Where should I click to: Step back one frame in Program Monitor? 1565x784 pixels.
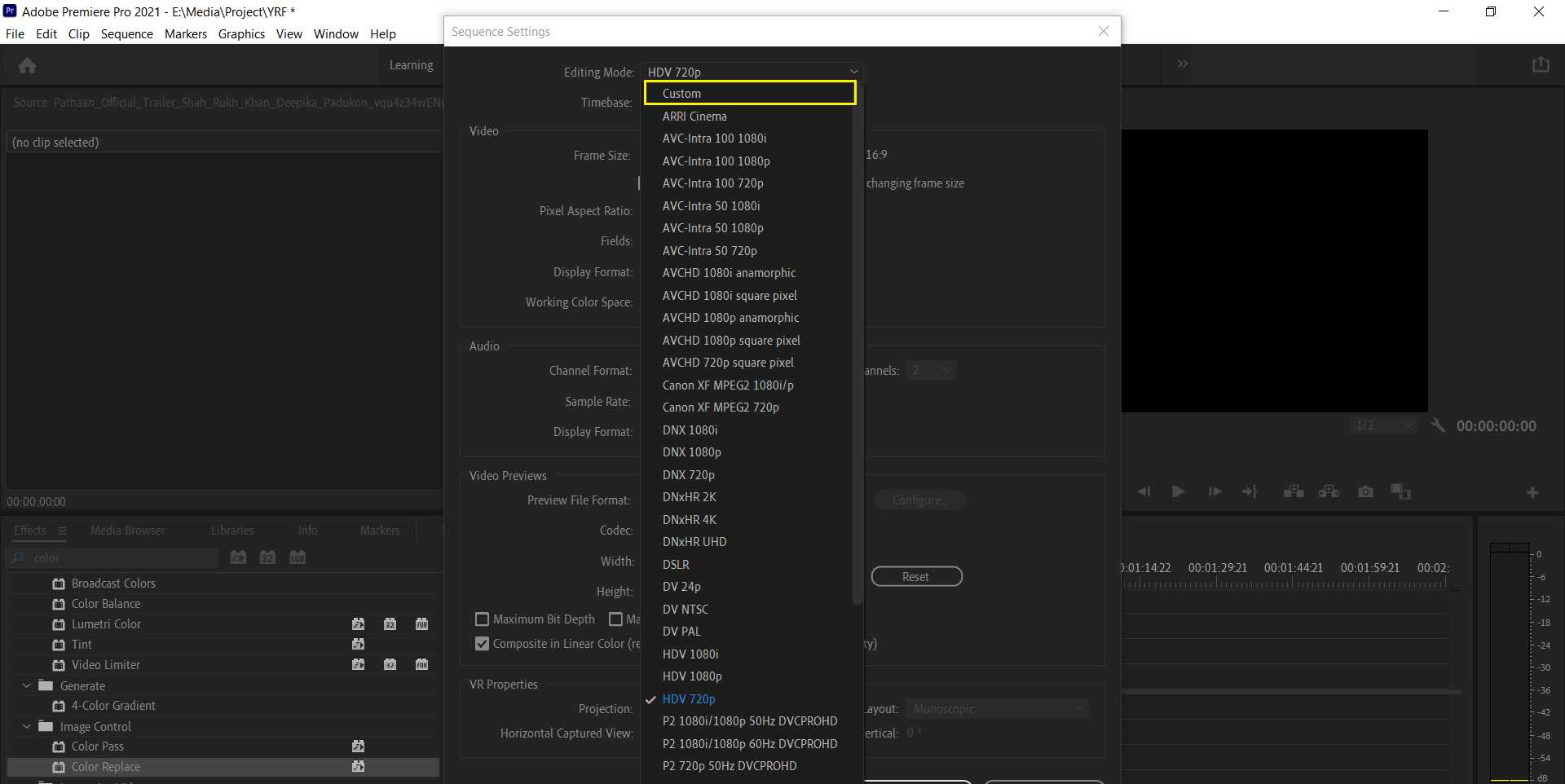1144,491
